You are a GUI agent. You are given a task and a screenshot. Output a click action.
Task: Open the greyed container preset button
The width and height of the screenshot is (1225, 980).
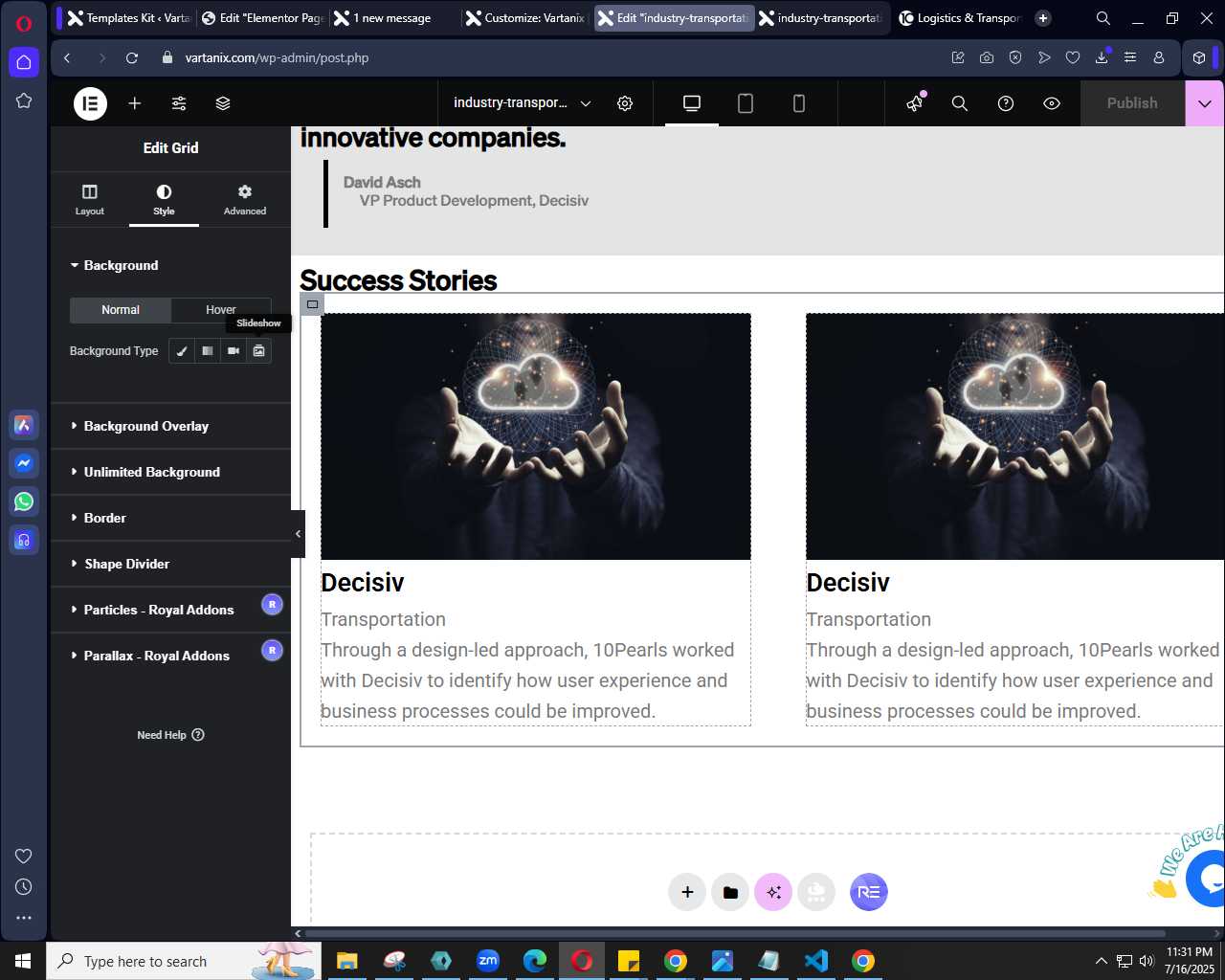(816, 892)
